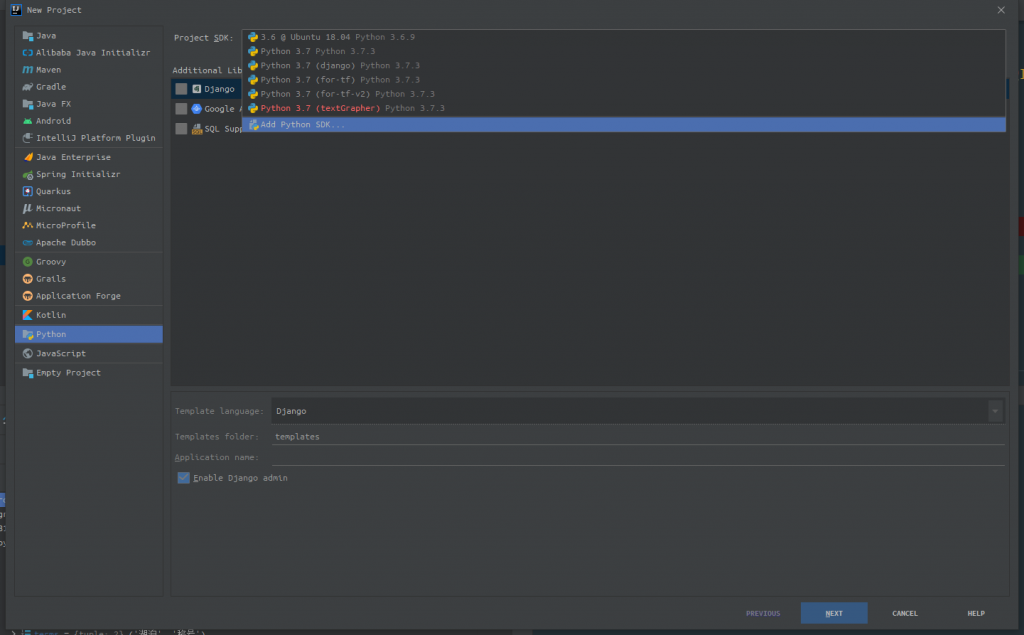Select the Groovy project icon

click(27, 262)
